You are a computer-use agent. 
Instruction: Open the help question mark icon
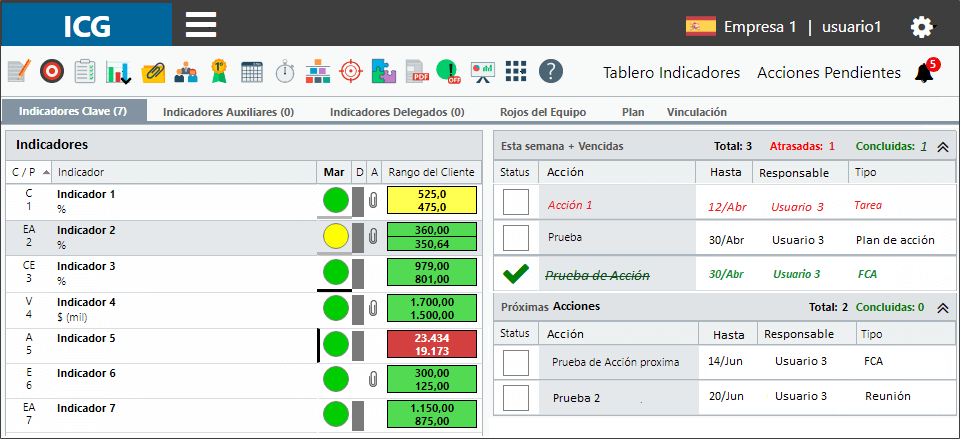(551, 72)
